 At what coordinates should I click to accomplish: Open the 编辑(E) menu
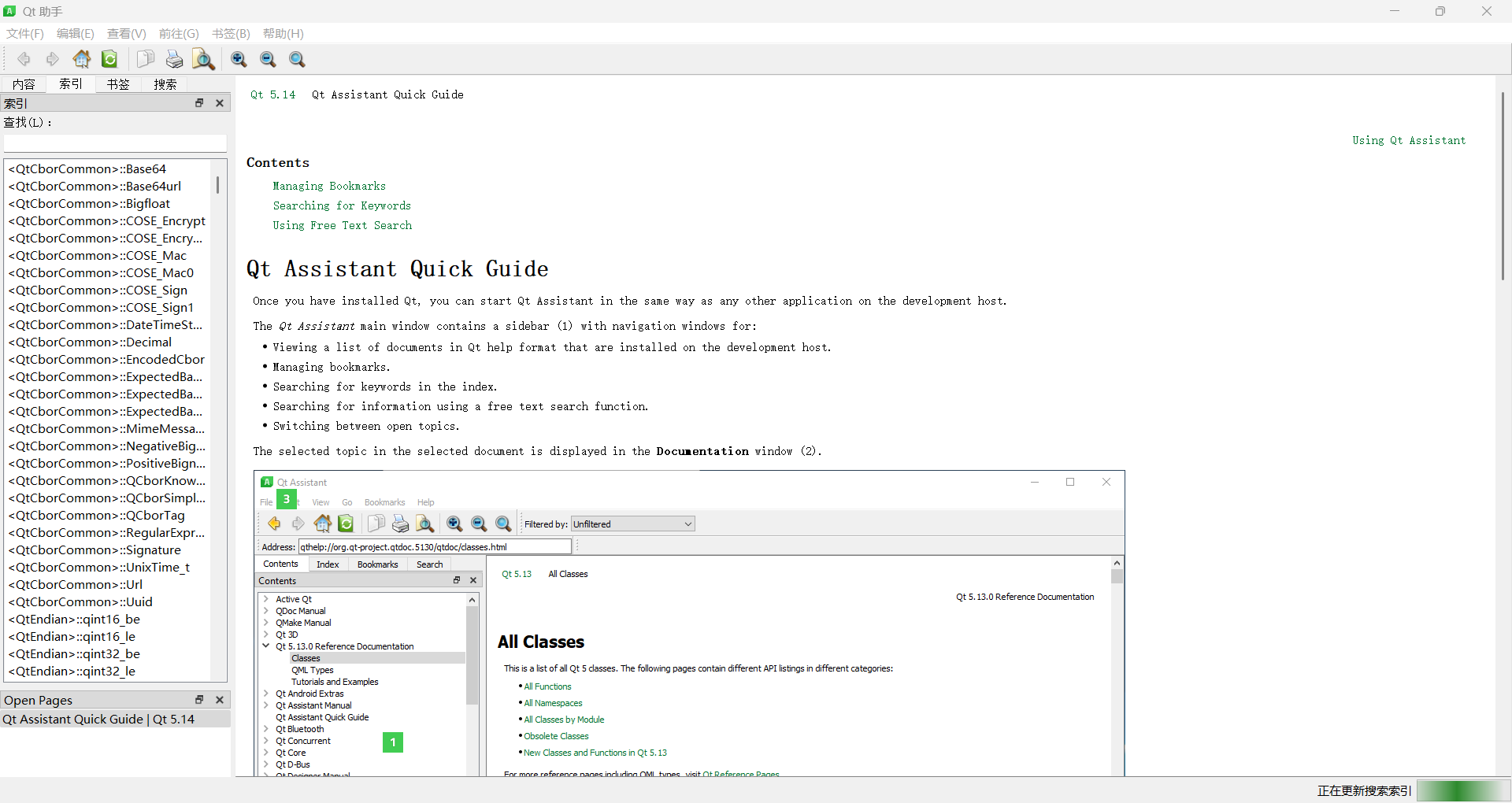click(x=75, y=34)
